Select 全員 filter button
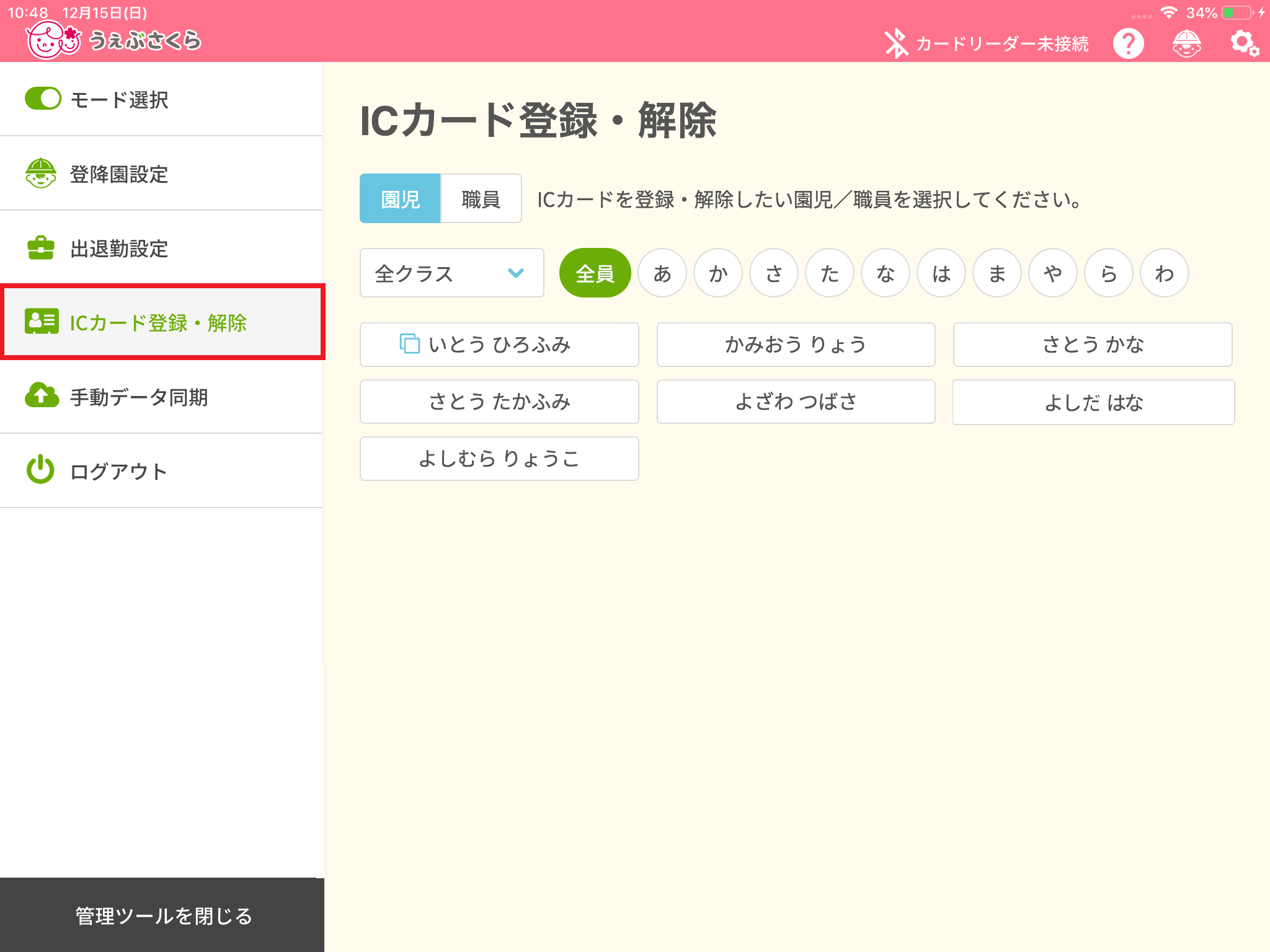Viewport: 1270px width, 952px height. (x=593, y=273)
